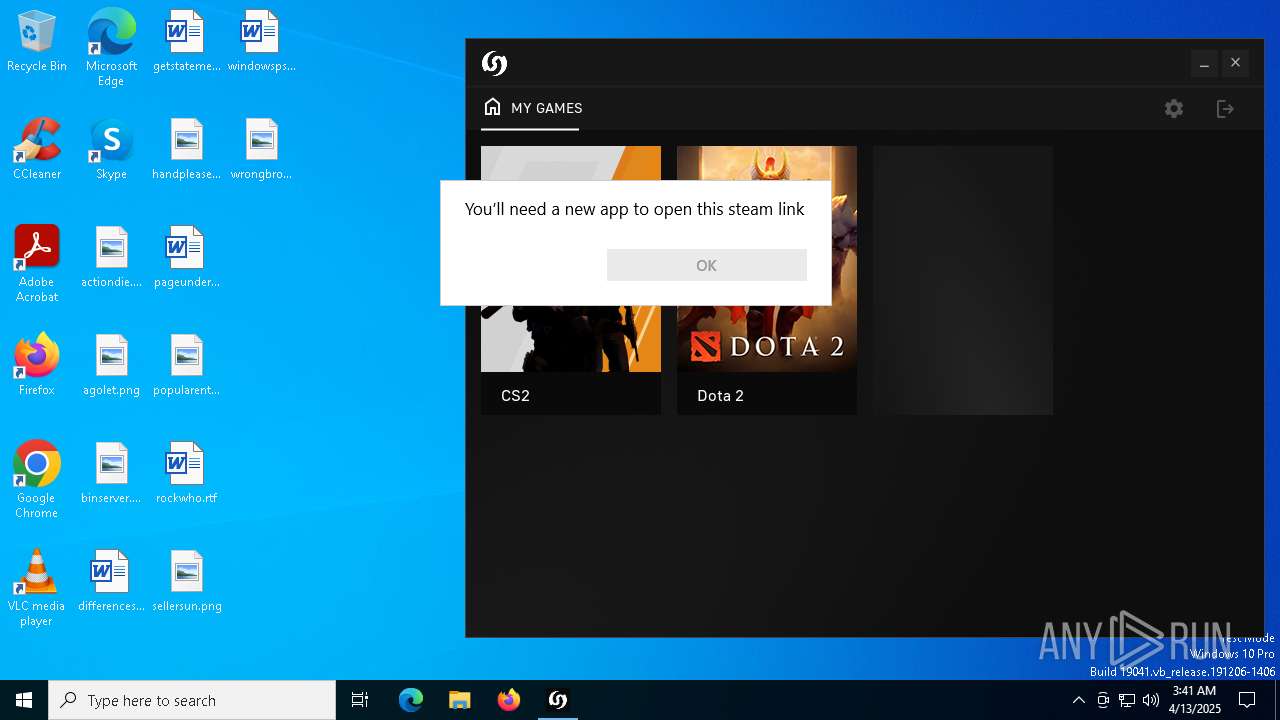Open File Explorer from the taskbar
The width and height of the screenshot is (1280, 720).
coord(459,700)
